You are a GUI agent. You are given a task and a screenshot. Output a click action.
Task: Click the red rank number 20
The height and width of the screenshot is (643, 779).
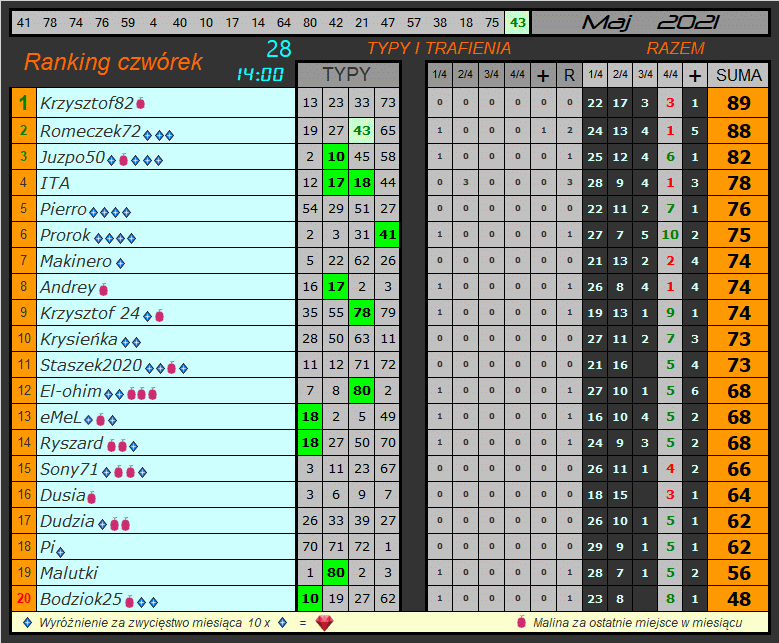[23, 598]
